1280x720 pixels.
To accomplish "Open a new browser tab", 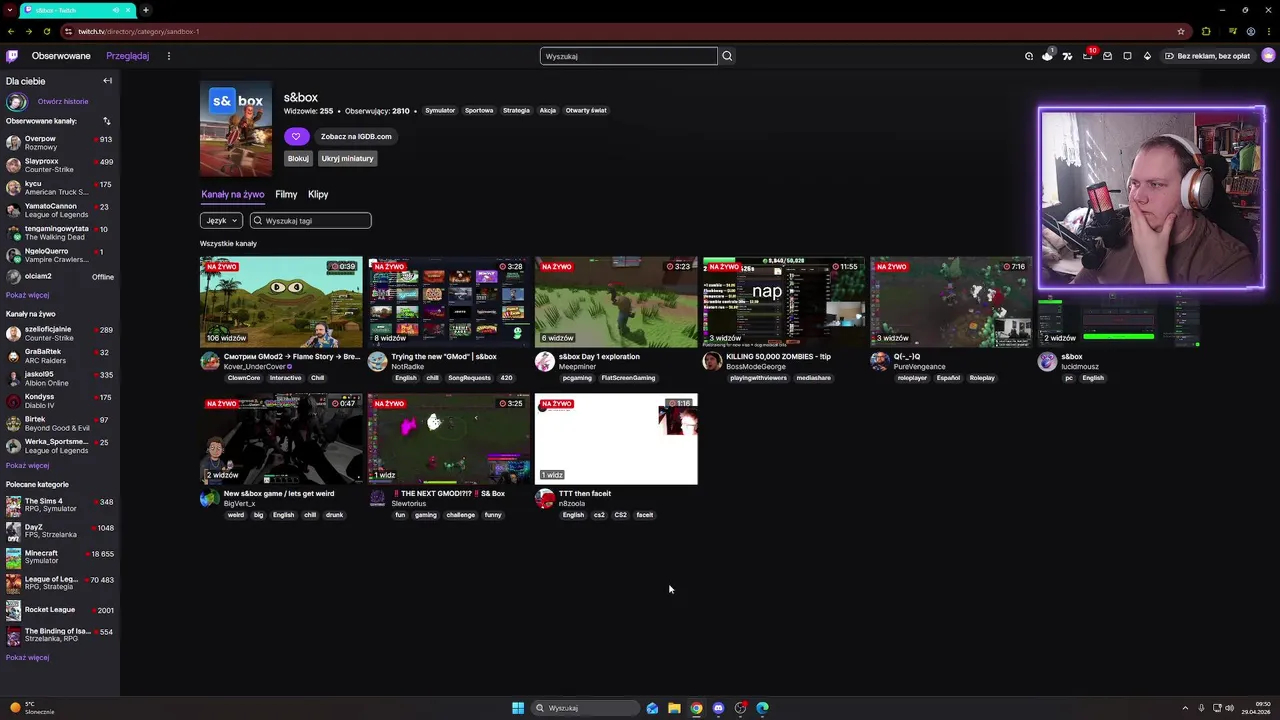I will point(146,10).
